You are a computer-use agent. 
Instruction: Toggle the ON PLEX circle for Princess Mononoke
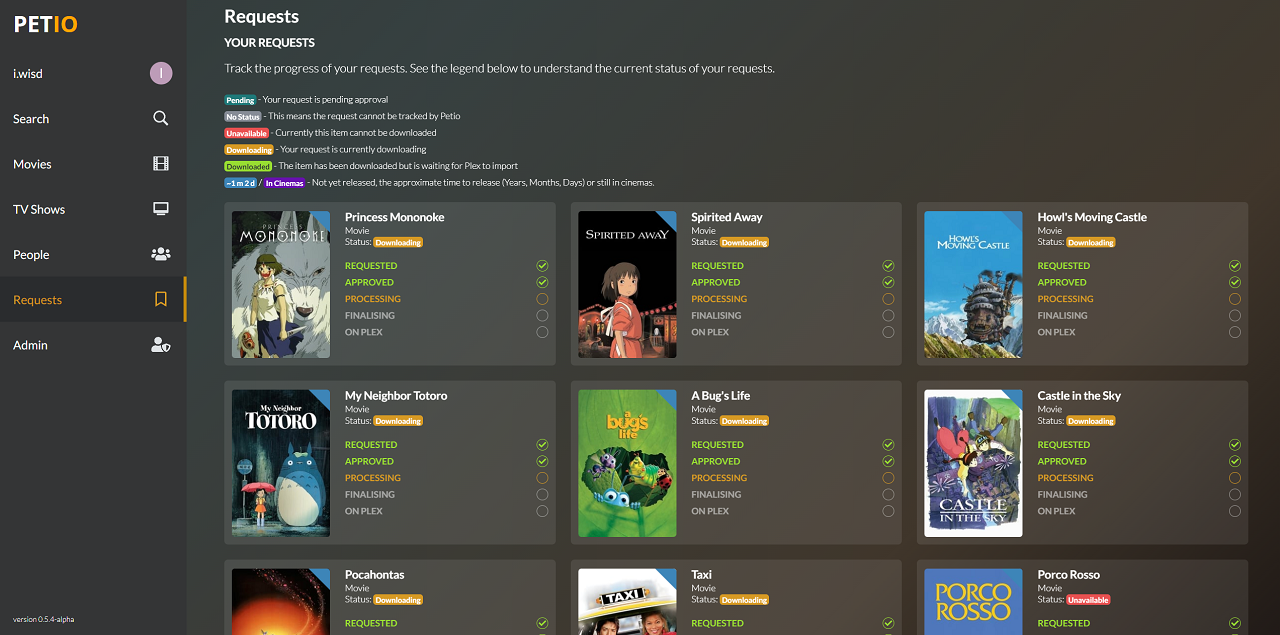tap(542, 331)
